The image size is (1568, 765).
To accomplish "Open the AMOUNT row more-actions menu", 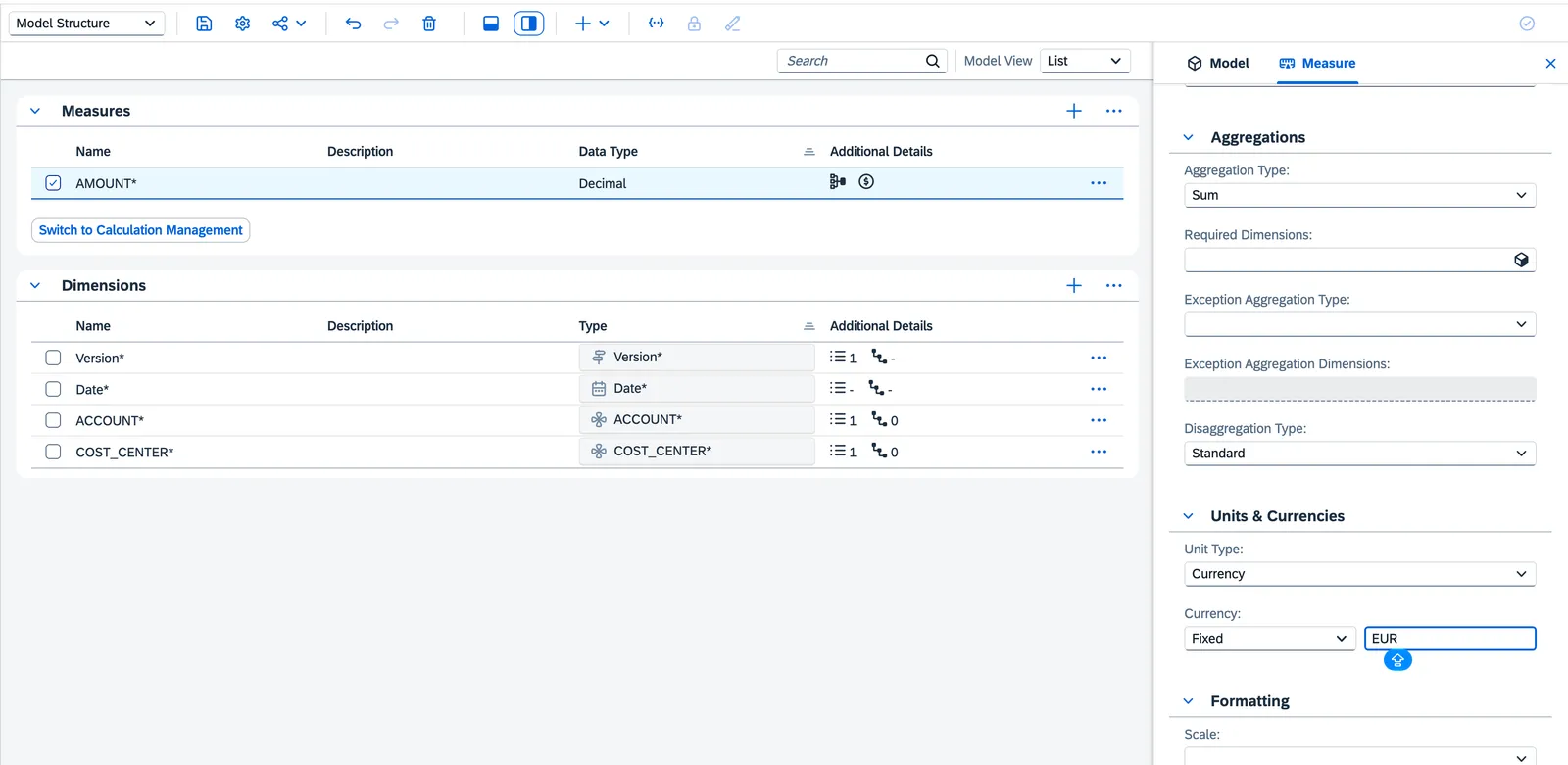I will 1099,183.
